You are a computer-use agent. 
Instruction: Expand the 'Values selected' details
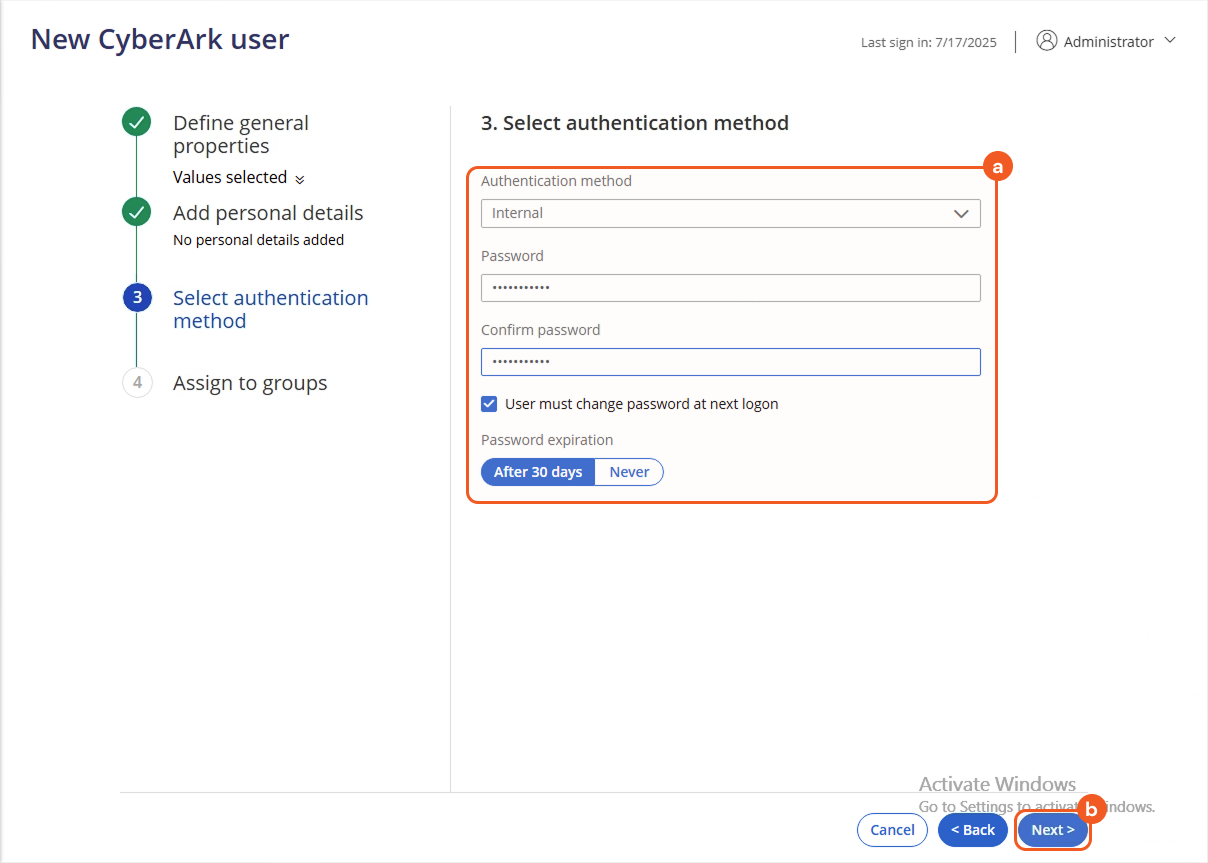pos(239,177)
